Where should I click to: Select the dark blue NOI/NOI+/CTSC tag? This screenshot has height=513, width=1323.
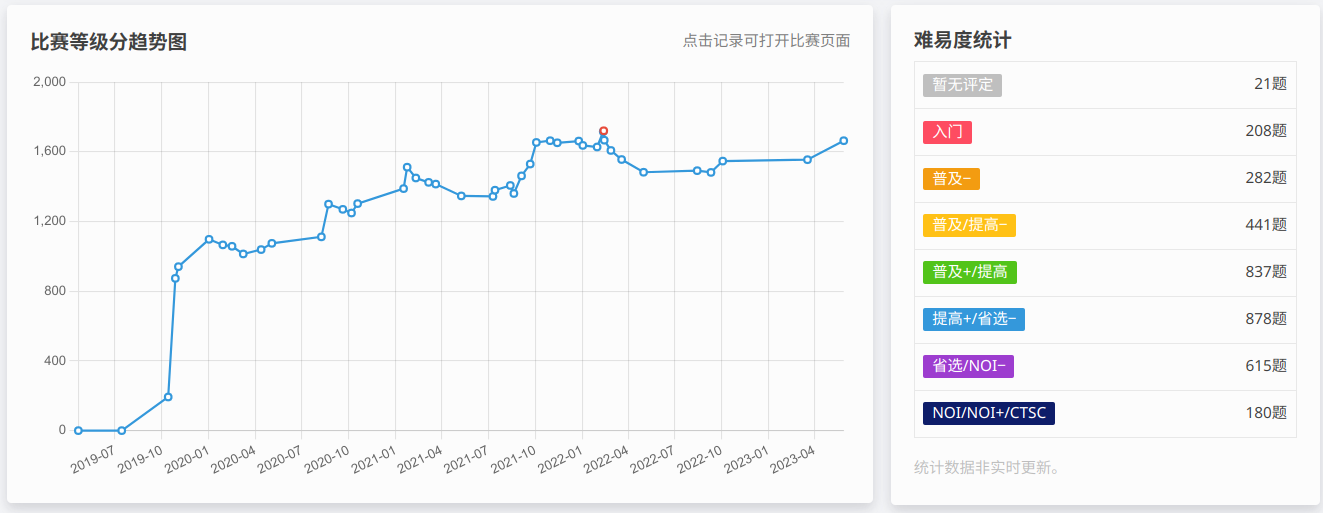coord(988,413)
